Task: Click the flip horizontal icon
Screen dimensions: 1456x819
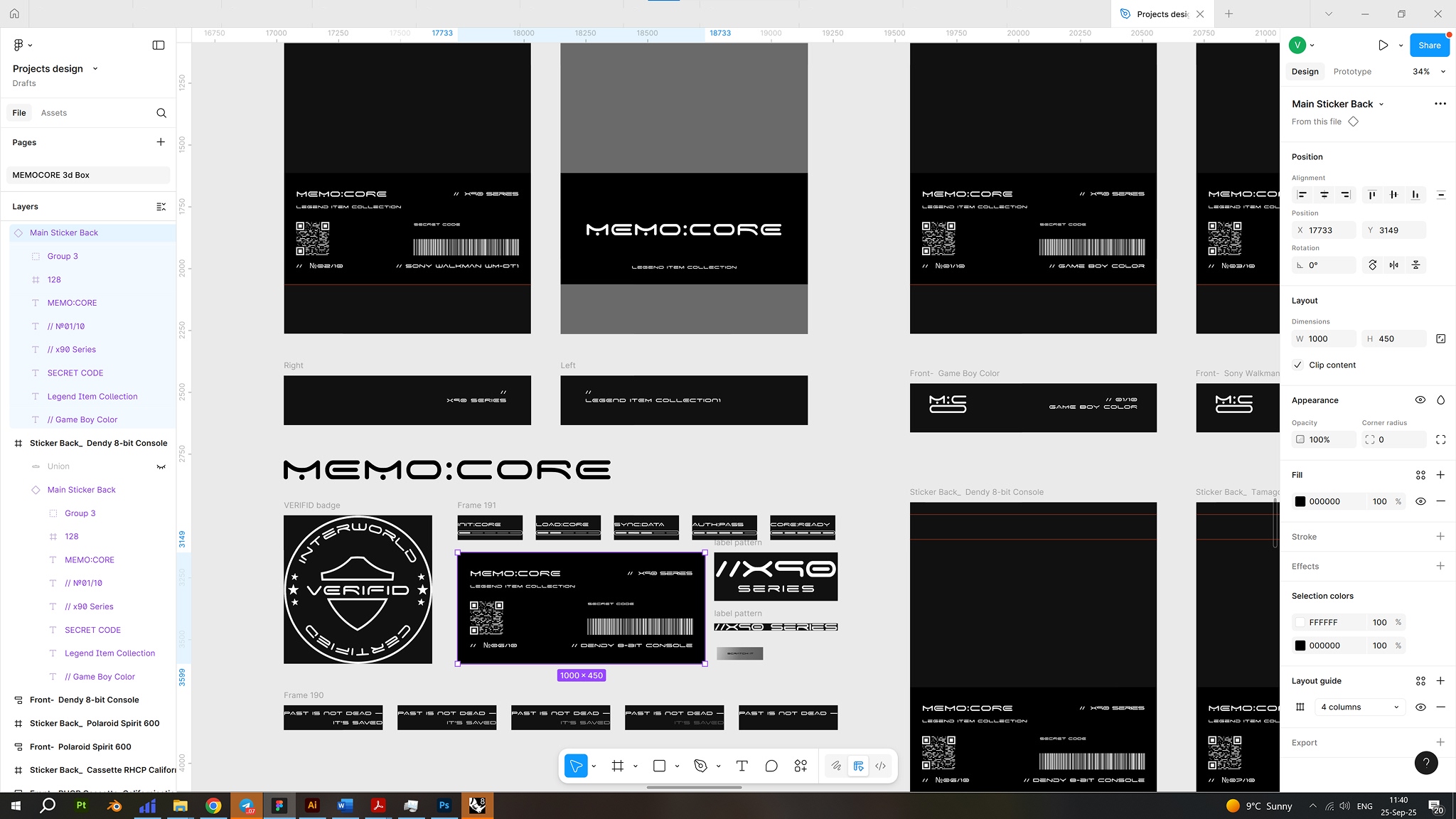Action: pyautogui.click(x=1393, y=265)
